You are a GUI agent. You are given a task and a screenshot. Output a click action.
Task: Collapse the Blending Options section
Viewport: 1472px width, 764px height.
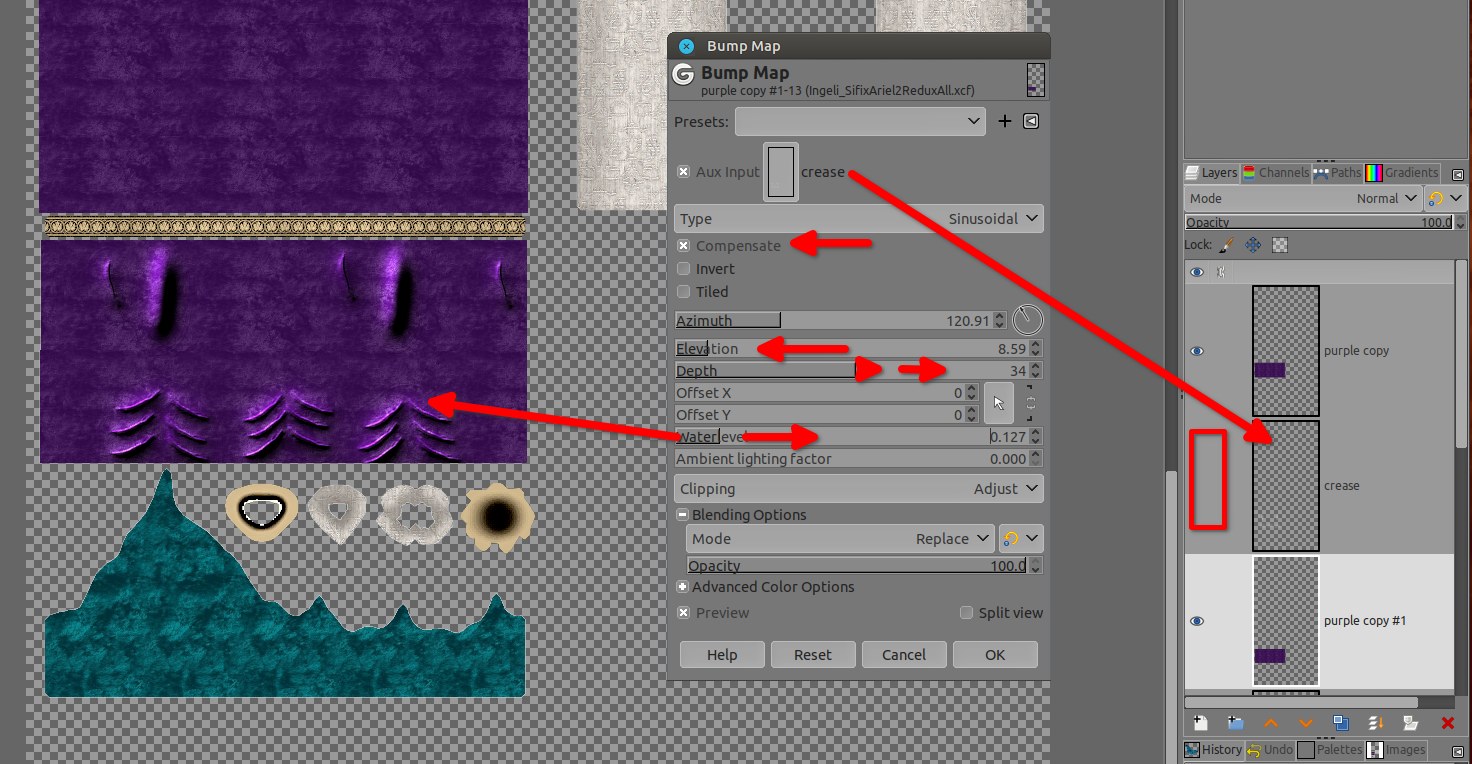683,515
